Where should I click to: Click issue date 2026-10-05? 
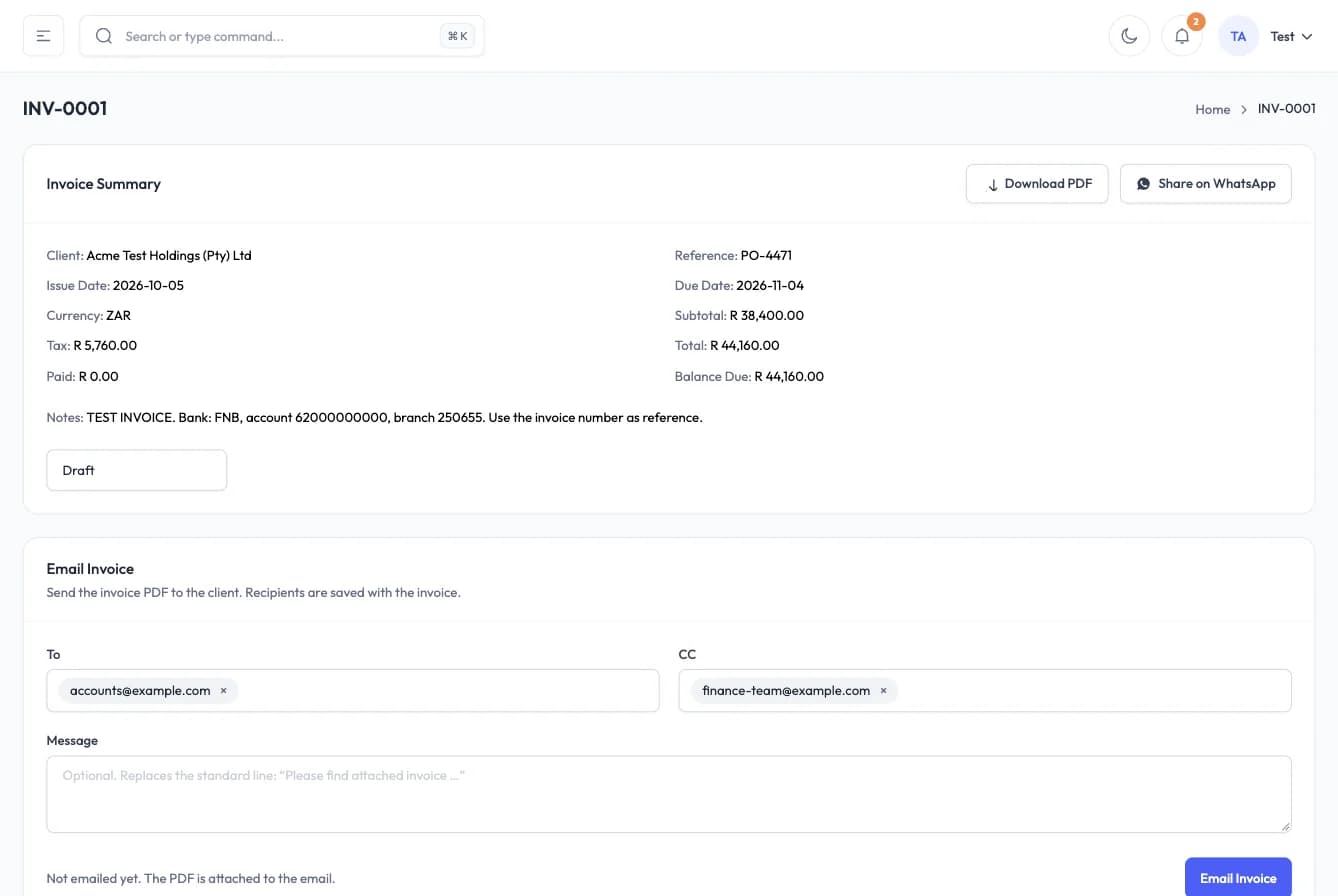(x=148, y=286)
